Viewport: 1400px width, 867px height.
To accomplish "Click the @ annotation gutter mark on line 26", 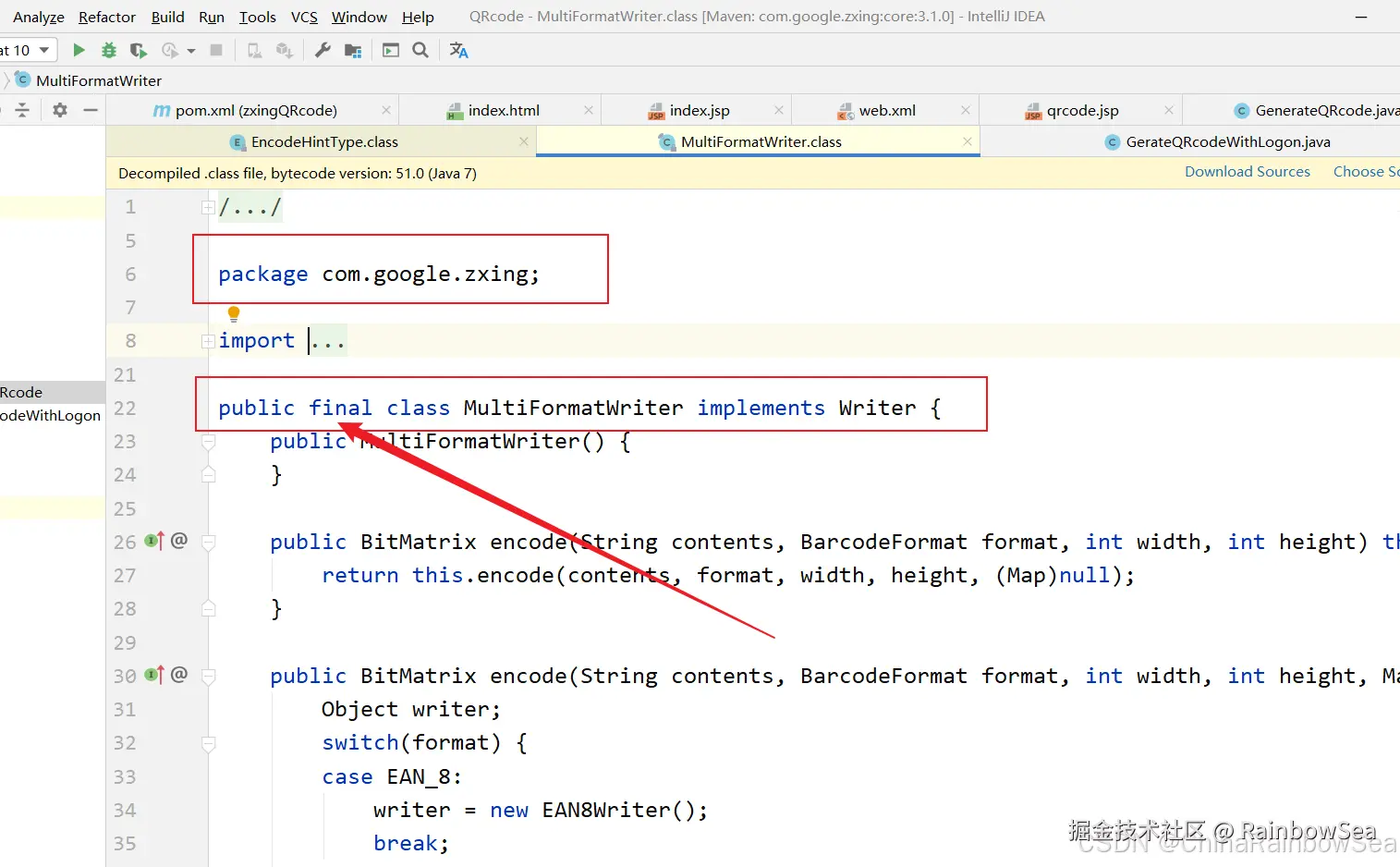I will (x=179, y=540).
